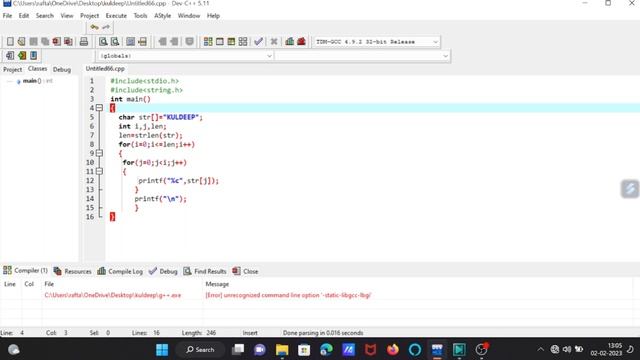Click the Goto Function toolbar icon
This screenshot has height=360, width=640.
130,42
